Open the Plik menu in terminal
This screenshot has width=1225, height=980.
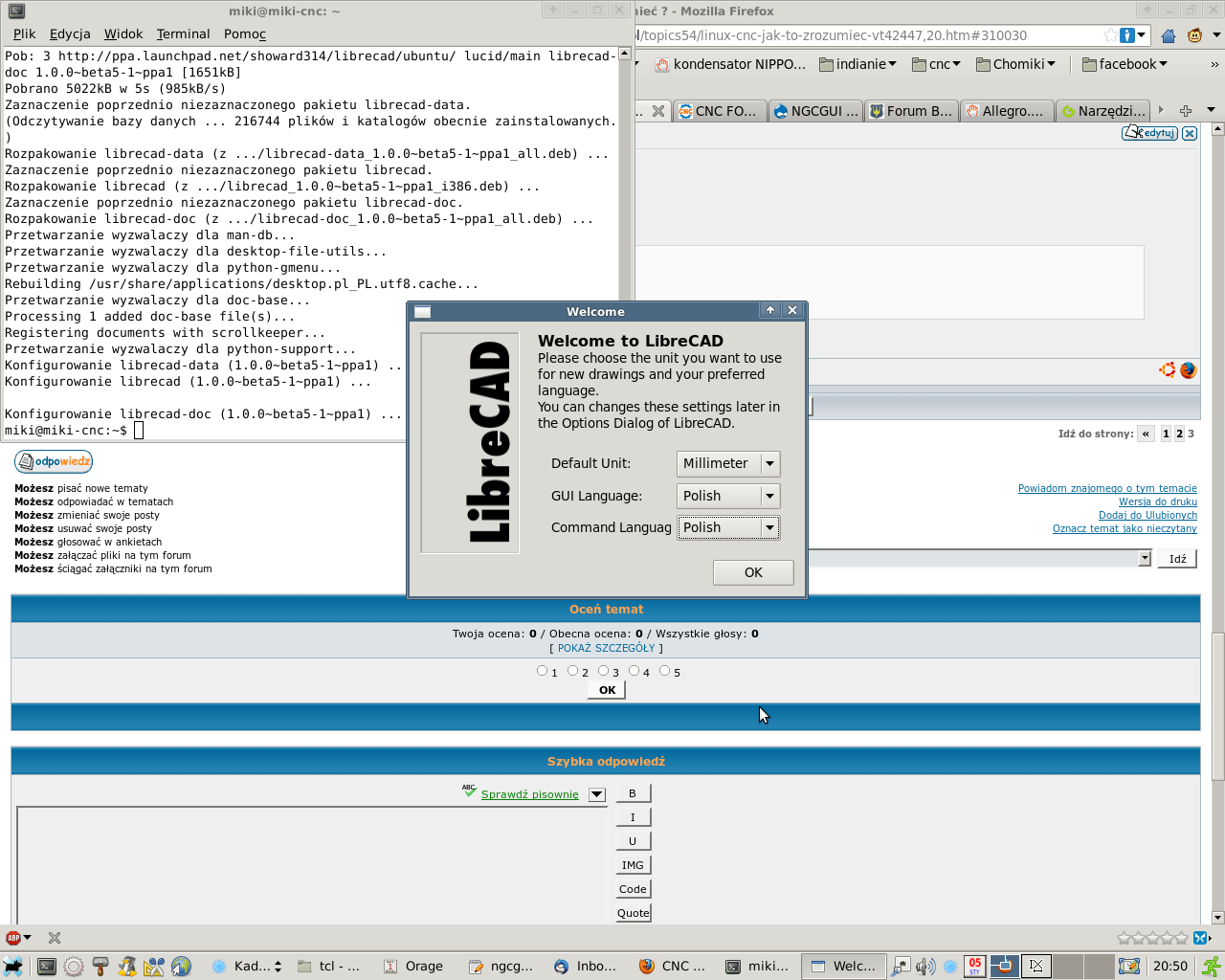coord(25,33)
